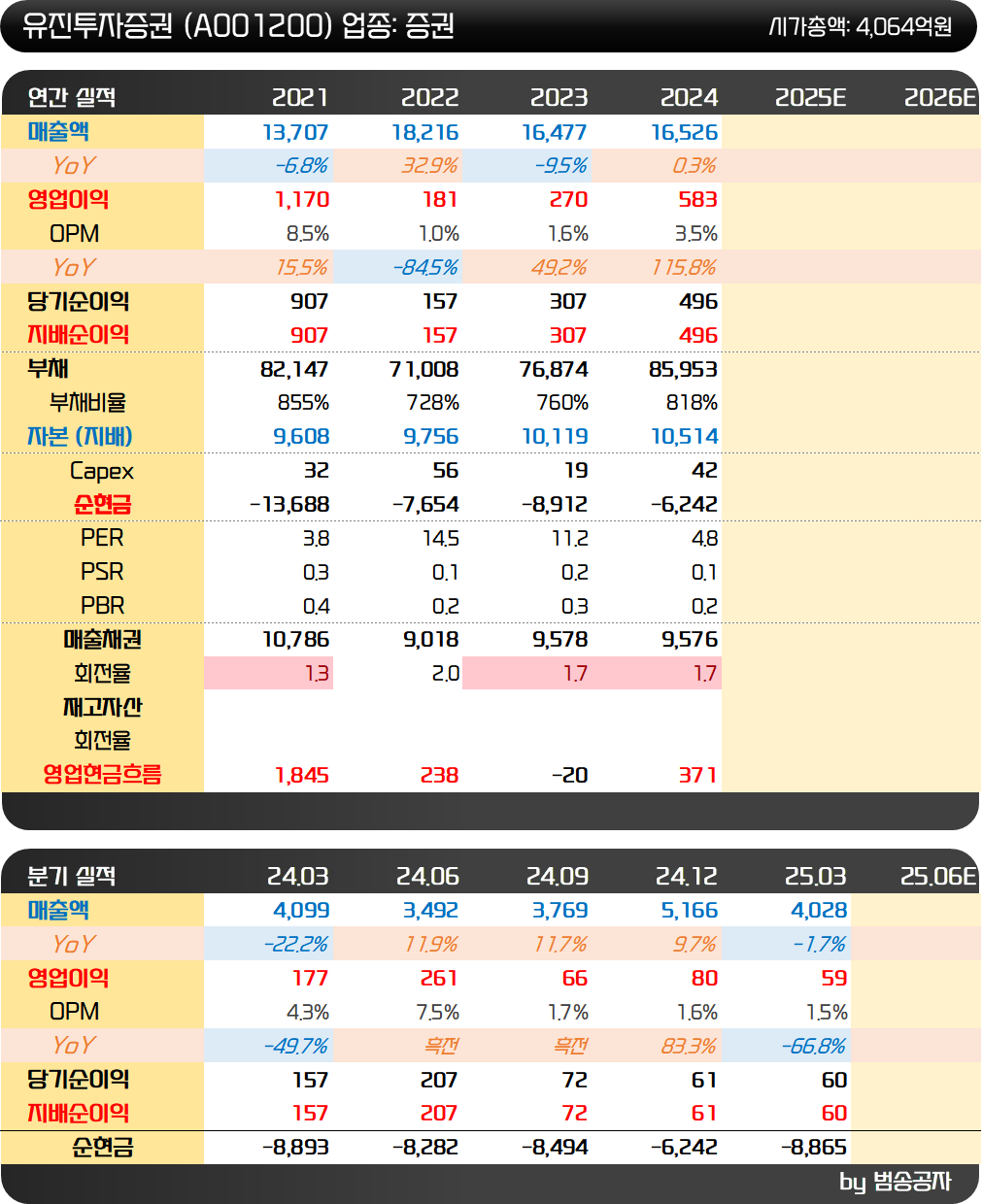Click the 24.09 quarter column header
Screen dimensions: 982x1204
pos(558,876)
